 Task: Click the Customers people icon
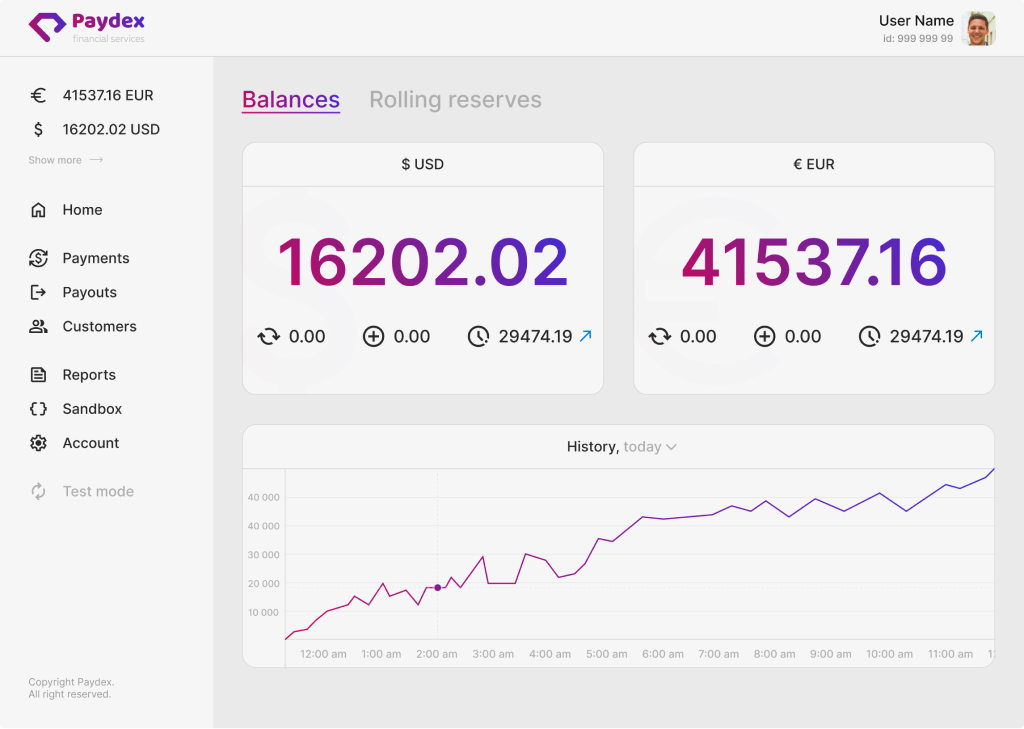tap(39, 326)
